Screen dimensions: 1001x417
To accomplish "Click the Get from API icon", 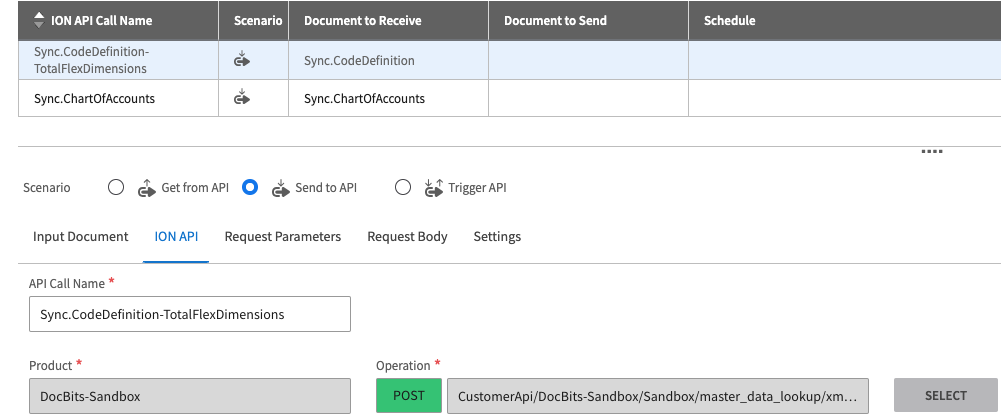I will [146, 187].
